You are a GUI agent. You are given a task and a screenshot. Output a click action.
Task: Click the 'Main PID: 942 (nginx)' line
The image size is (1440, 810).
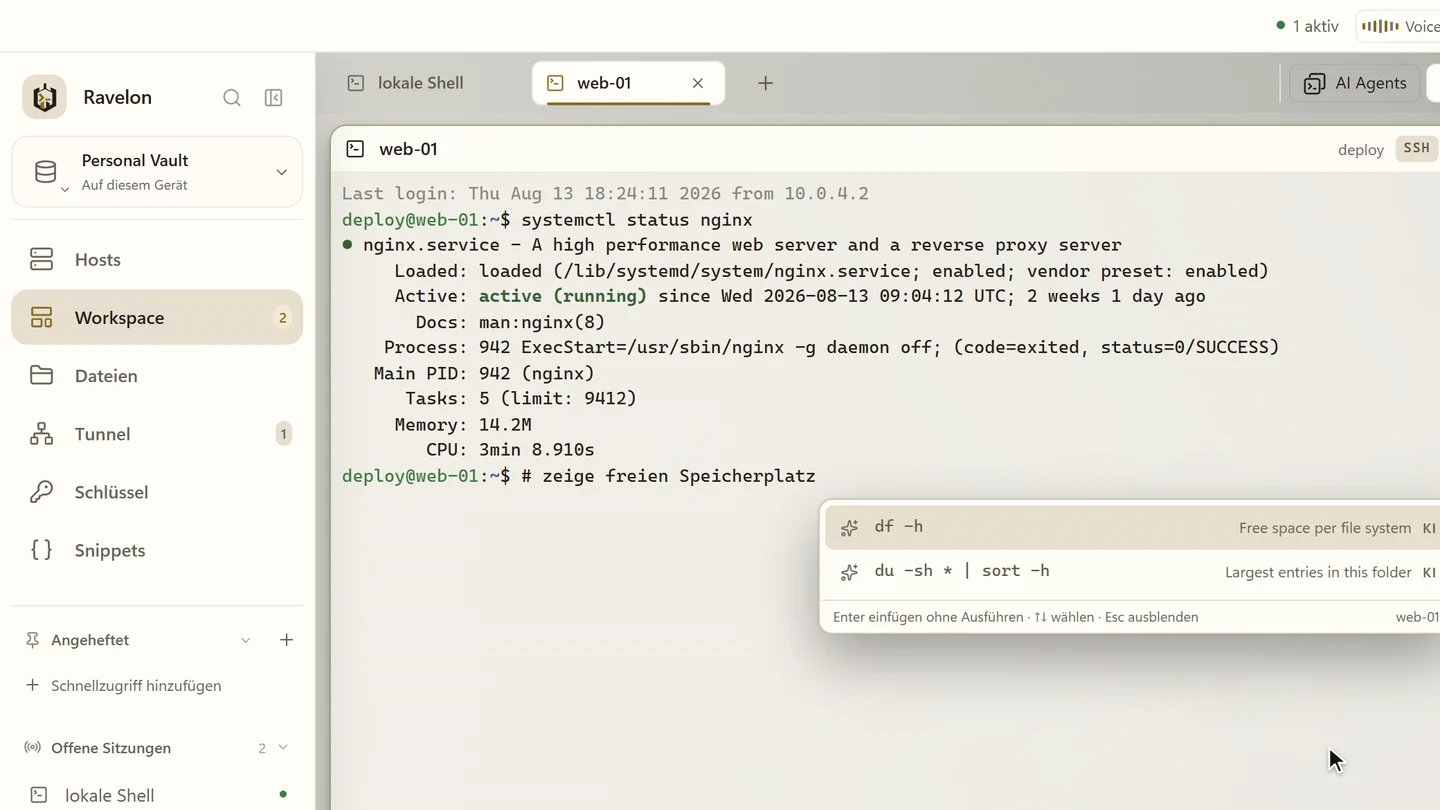[484, 373]
